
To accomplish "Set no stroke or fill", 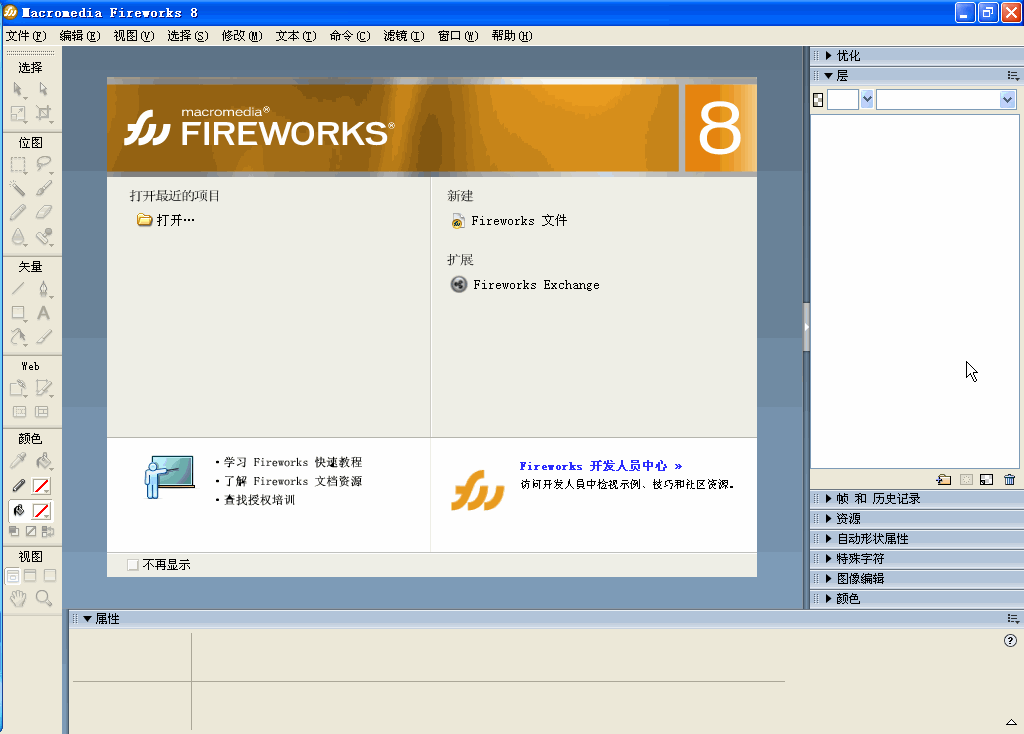I will point(31,532).
